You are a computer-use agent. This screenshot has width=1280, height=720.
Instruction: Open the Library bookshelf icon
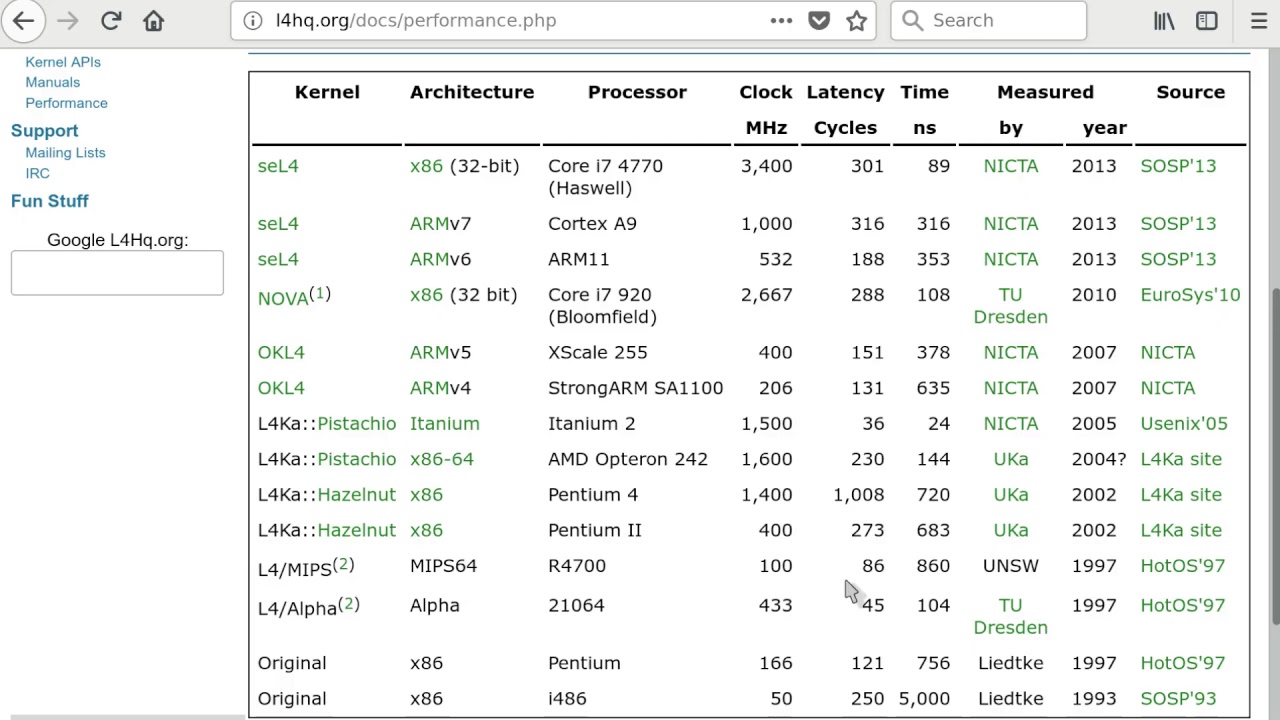[x=1164, y=20]
